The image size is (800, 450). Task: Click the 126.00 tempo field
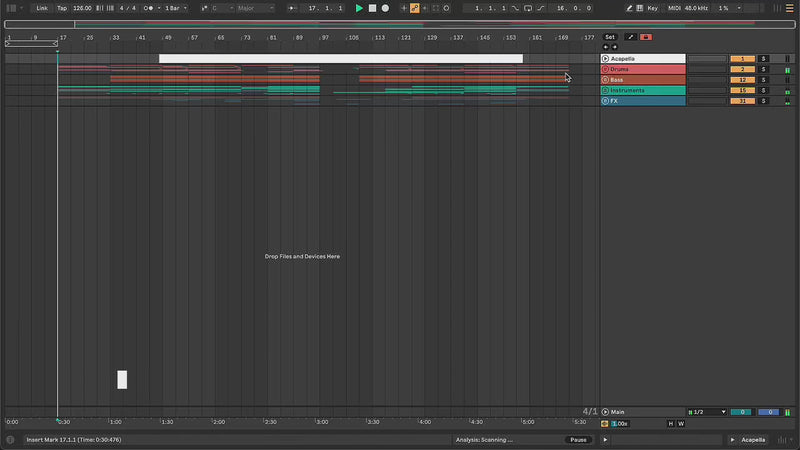coord(82,8)
